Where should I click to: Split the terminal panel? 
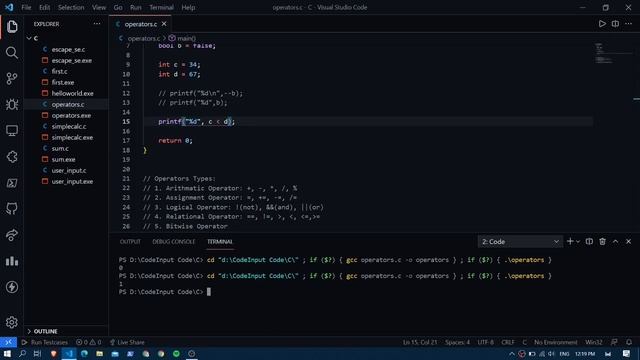click(x=589, y=242)
